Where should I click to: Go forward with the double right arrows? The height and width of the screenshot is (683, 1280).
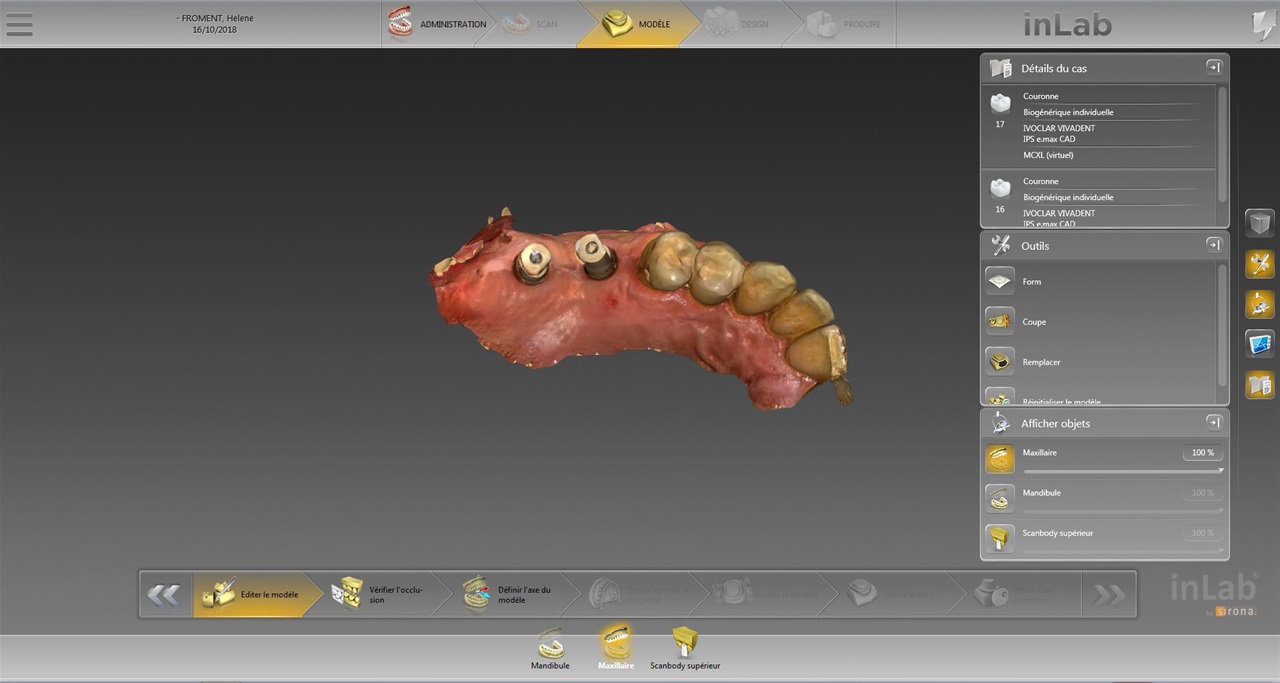tap(1109, 595)
